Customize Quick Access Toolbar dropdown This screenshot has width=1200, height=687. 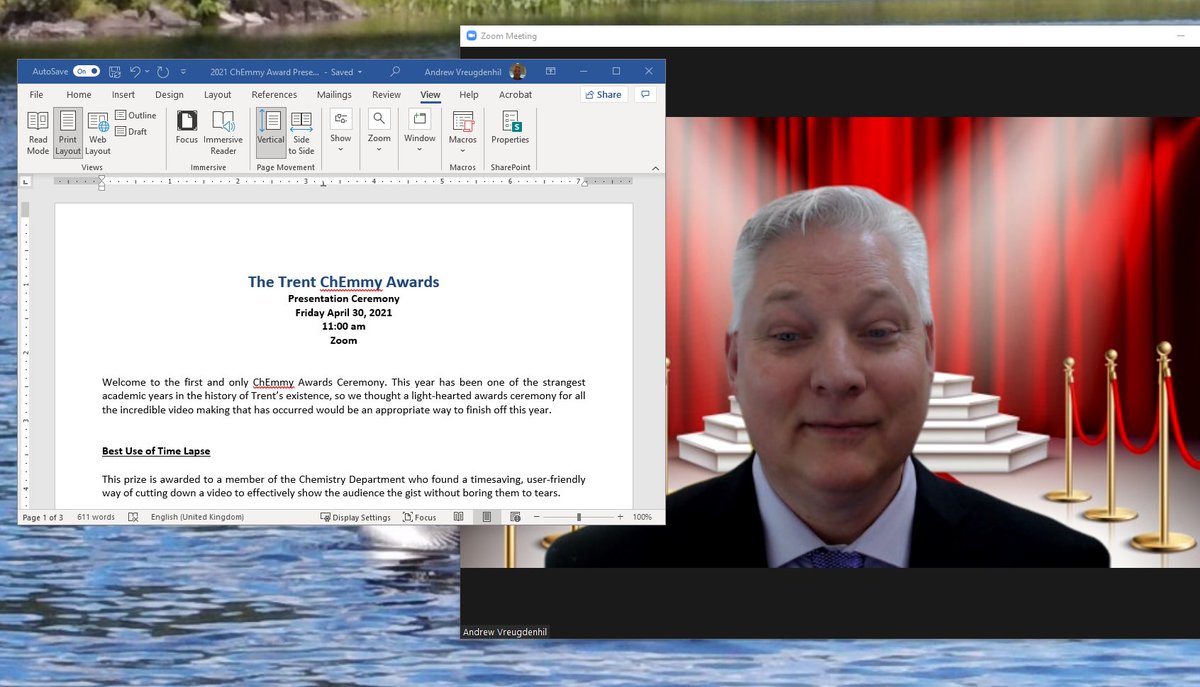point(183,72)
